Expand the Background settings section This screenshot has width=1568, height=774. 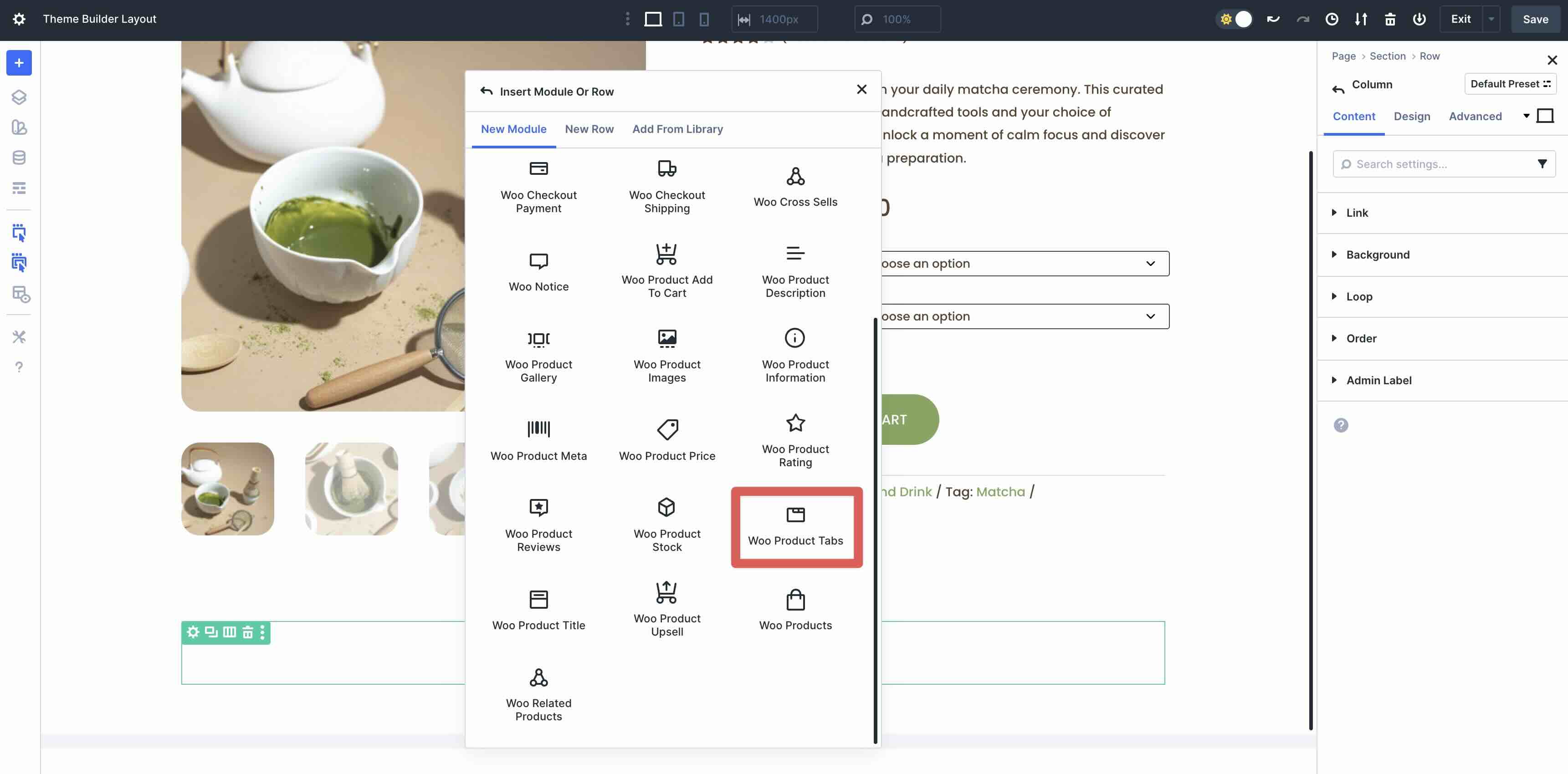tap(1378, 255)
